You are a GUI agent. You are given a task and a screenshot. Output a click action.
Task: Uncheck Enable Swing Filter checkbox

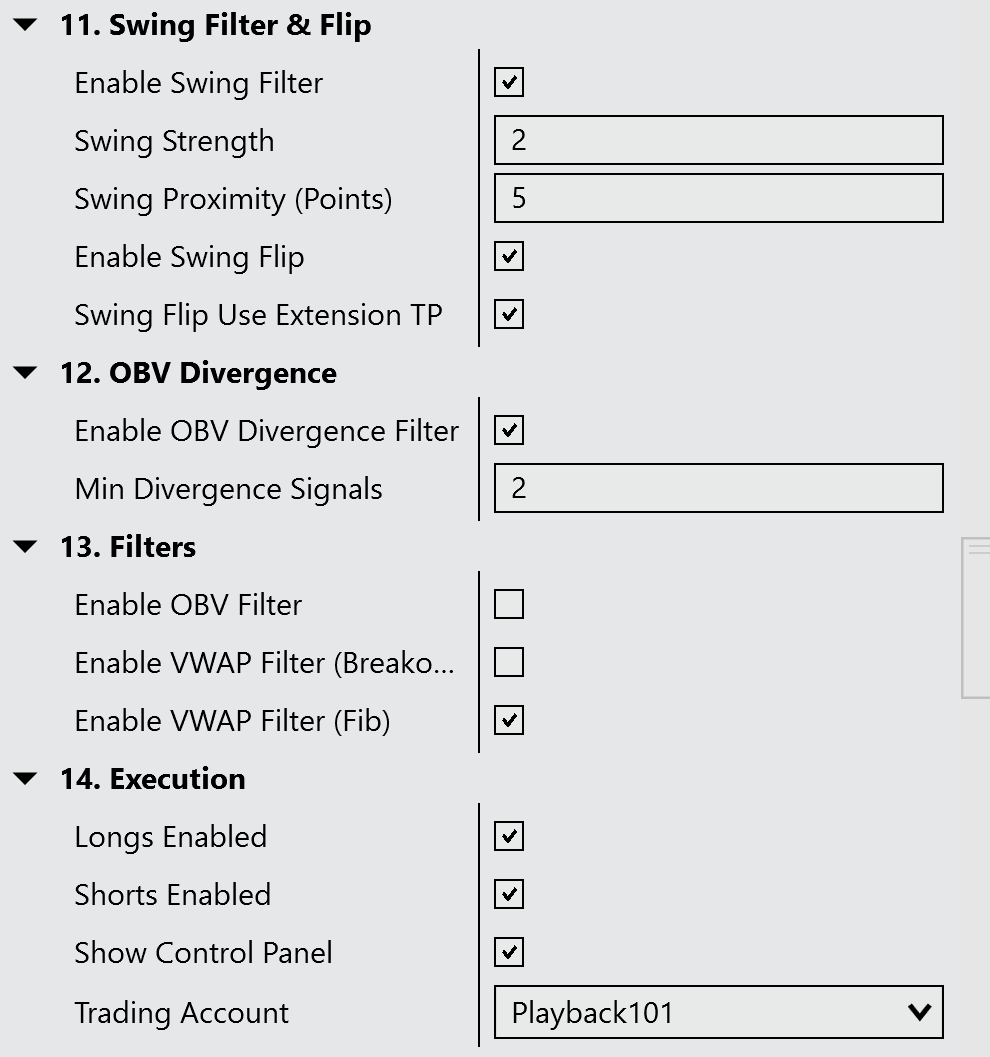[x=509, y=83]
